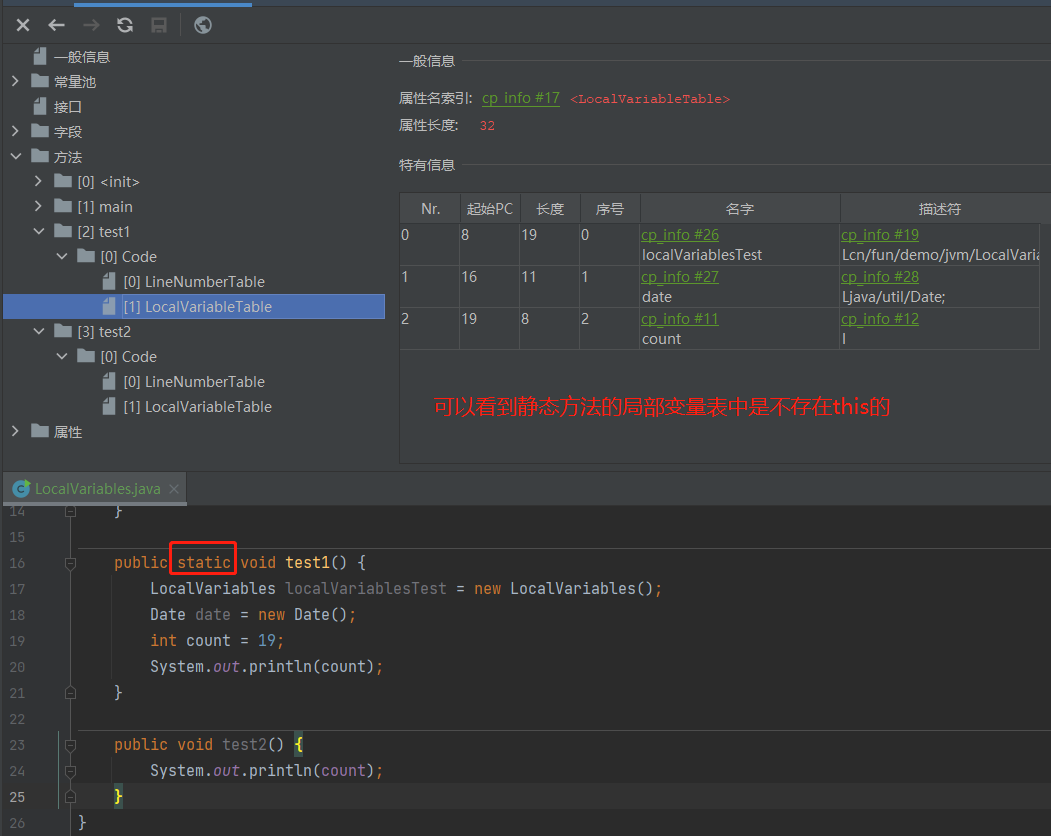Screen dimensions: 1051x836
Task: Click the 长度 column header
Action: (x=550, y=209)
